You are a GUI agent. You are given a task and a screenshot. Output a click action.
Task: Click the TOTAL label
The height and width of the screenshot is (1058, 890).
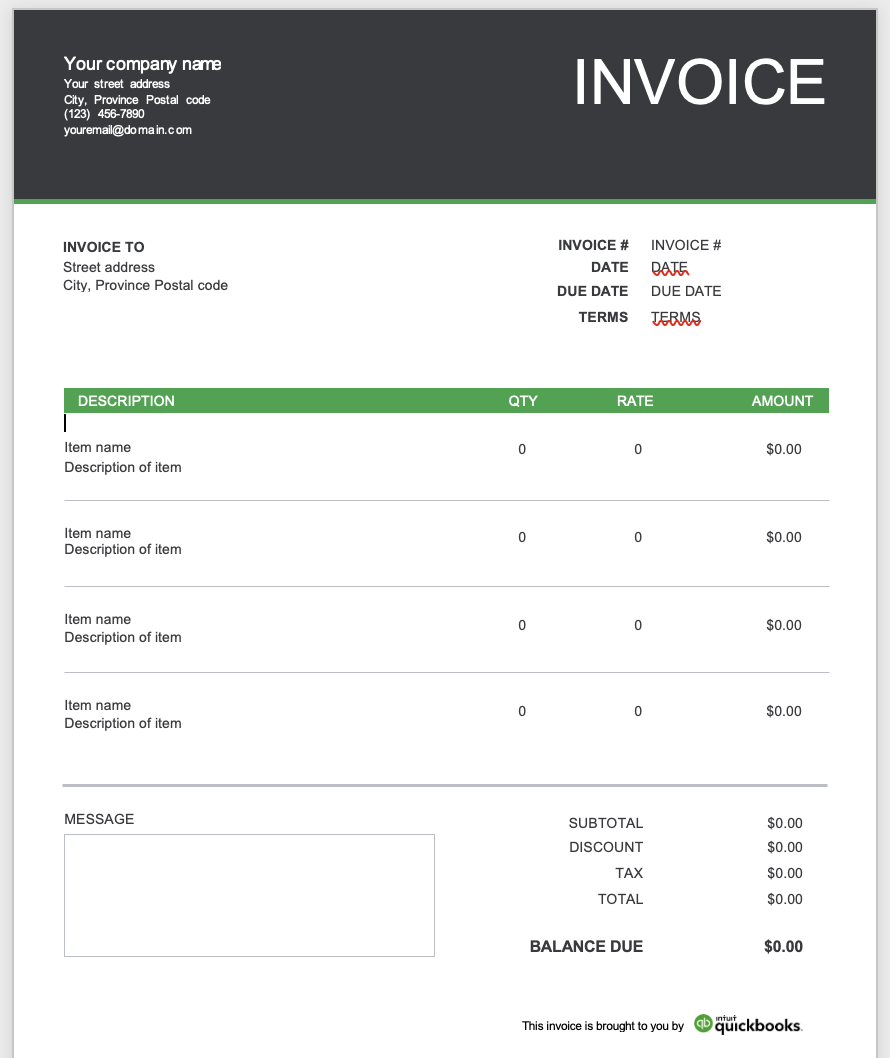[x=620, y=899]
